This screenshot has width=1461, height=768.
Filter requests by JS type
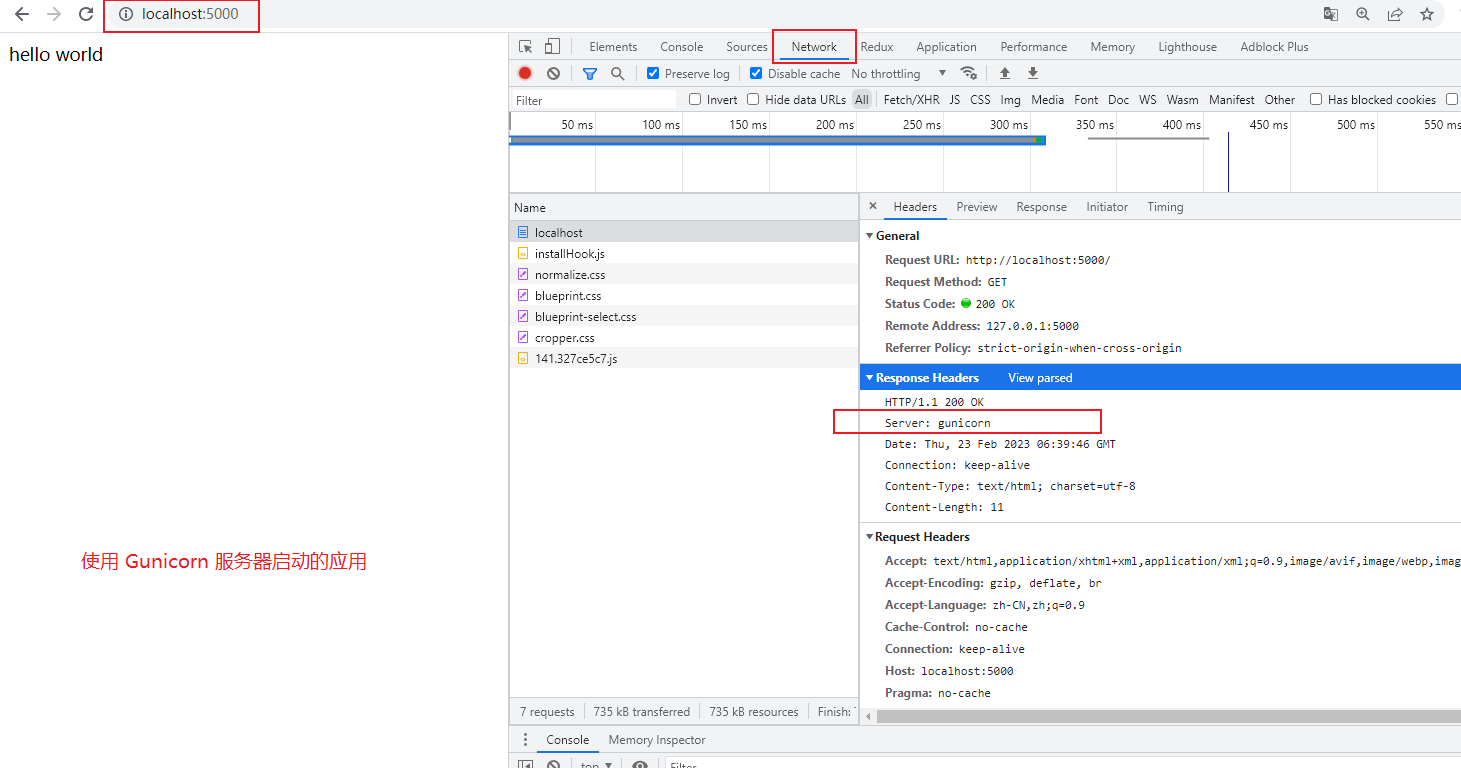[x=954, y=99]
